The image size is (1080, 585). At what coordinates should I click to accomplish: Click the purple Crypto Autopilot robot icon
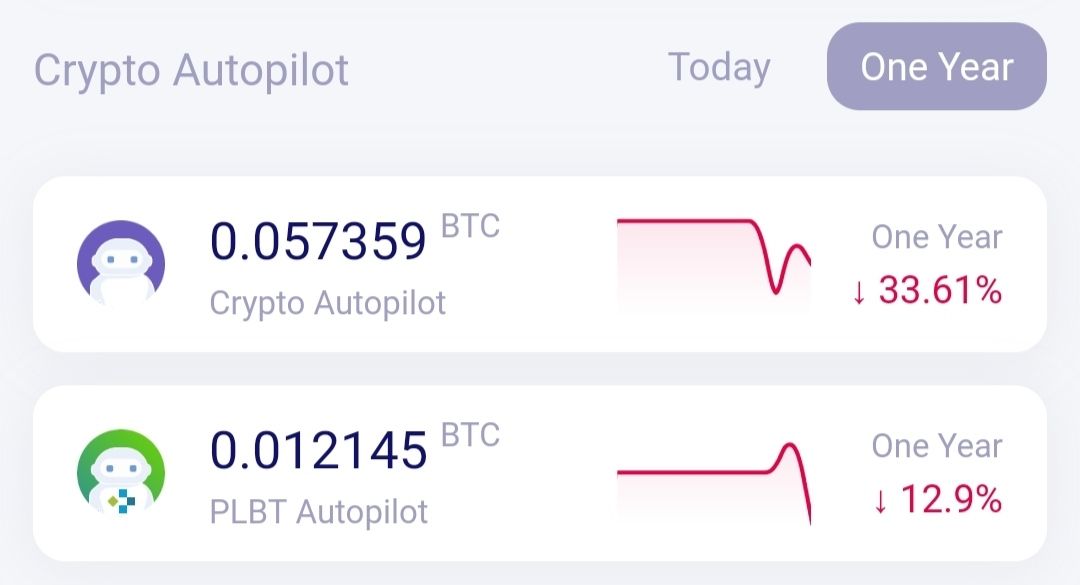pyautogui.click(x=121, y=264)
